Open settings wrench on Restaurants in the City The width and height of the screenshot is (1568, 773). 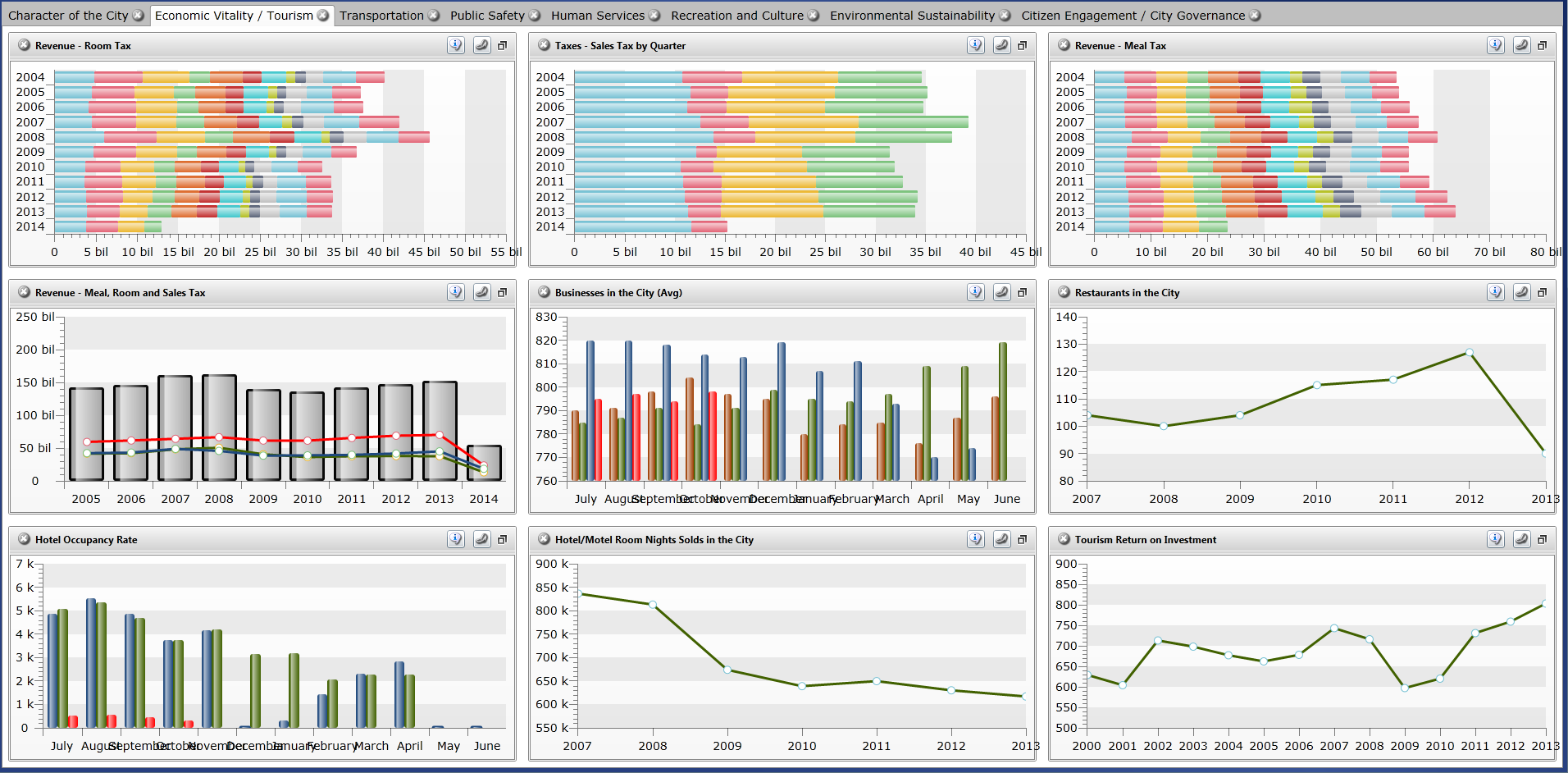1521,293
